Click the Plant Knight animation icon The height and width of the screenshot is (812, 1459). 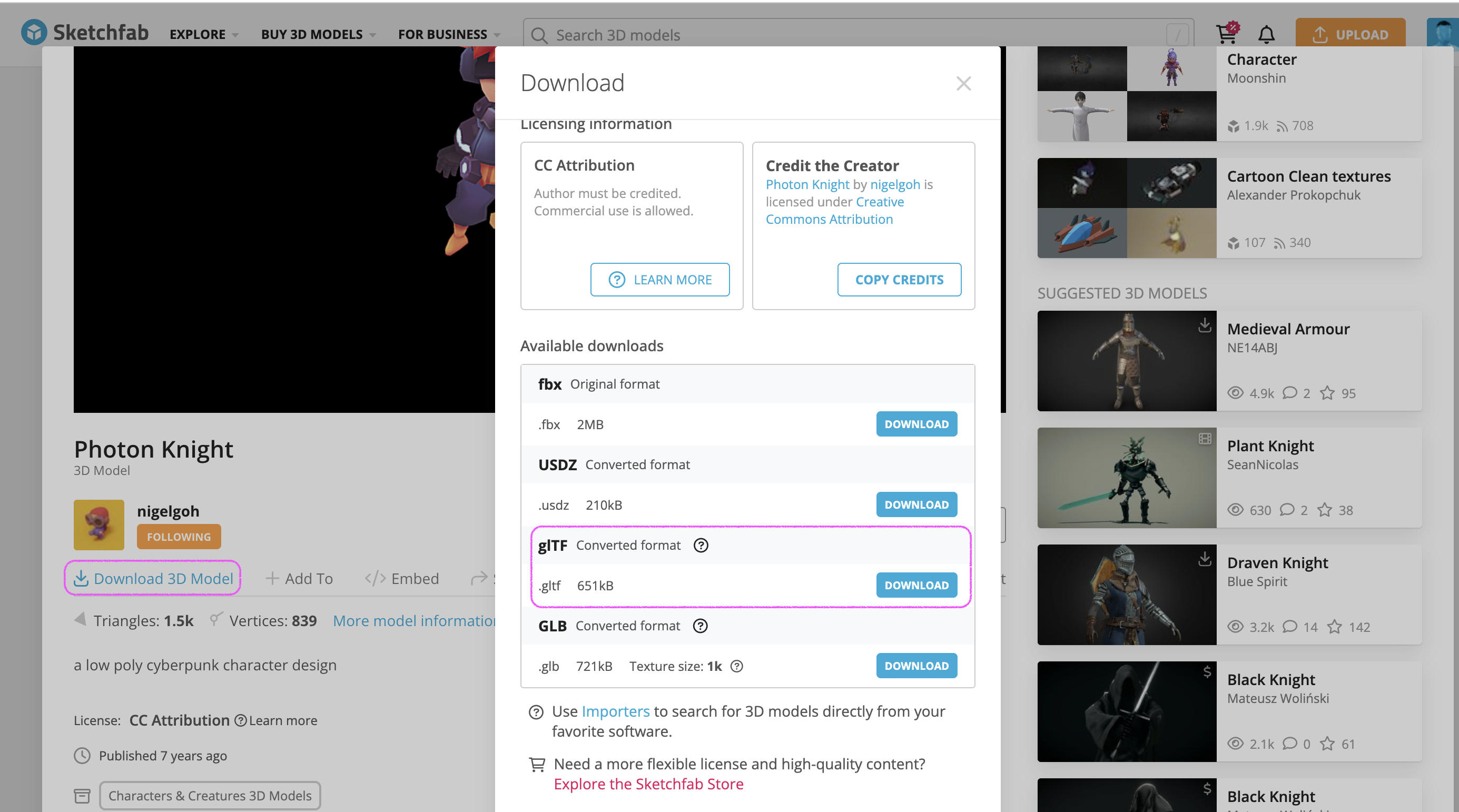pyautogui.click(x=1205, y=438)
